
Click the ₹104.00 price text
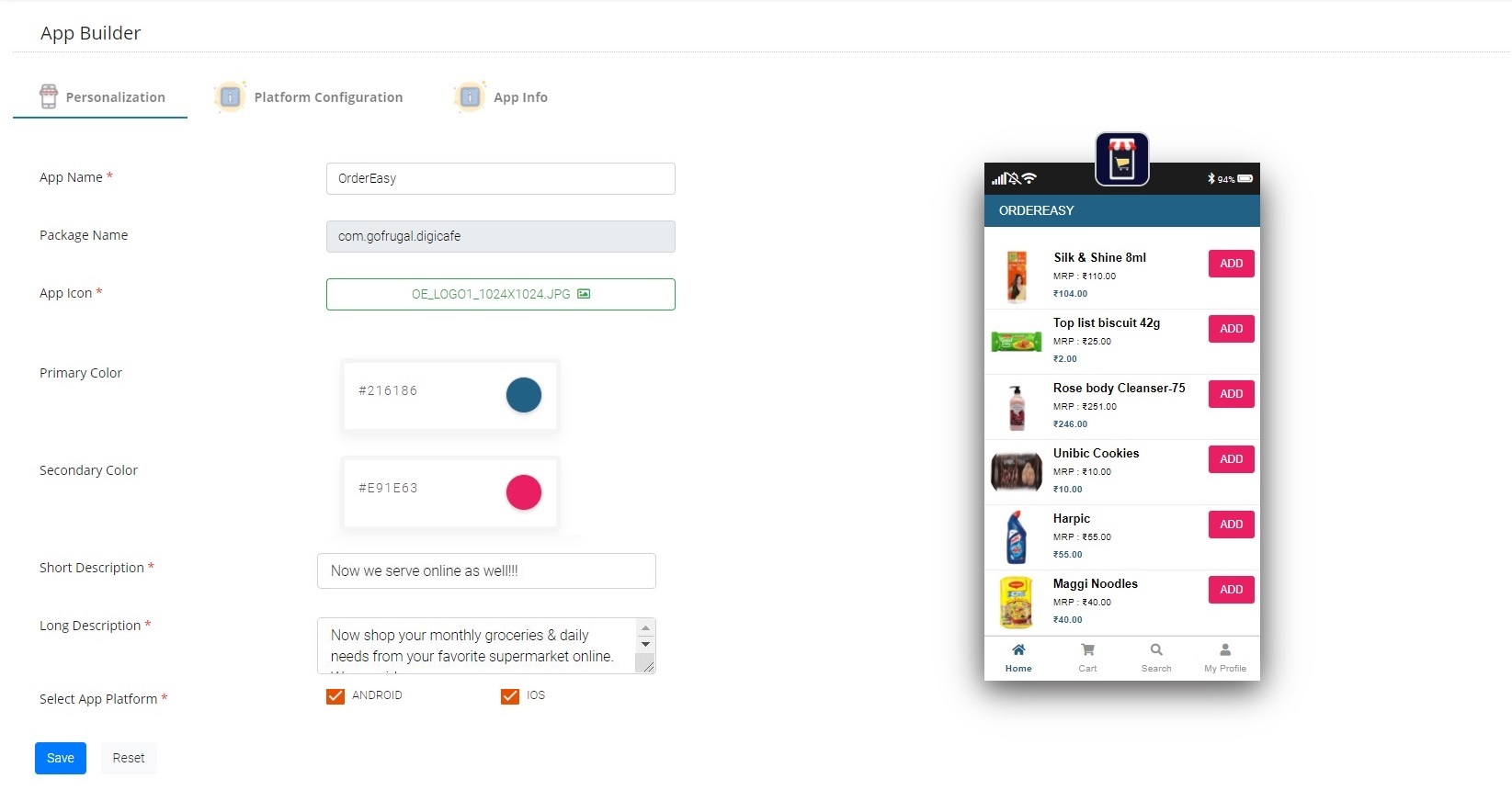coord(1071,294)
